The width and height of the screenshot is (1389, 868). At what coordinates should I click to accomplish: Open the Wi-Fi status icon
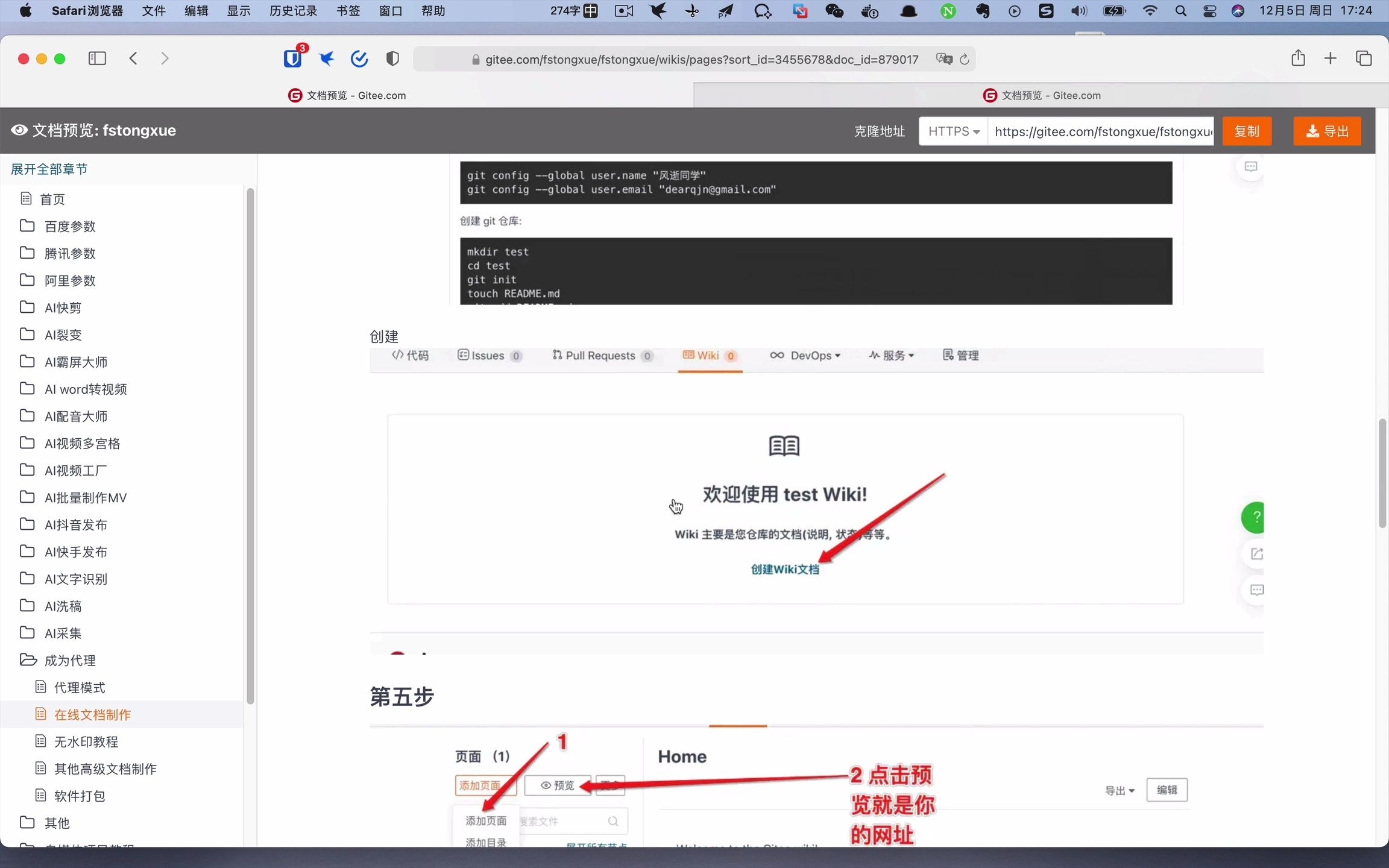[1150, 10]
